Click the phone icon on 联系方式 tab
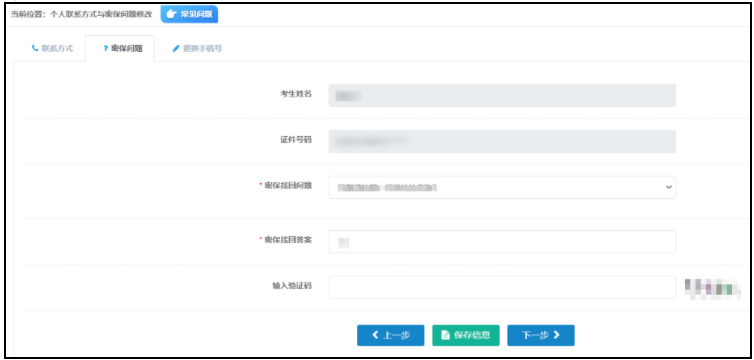The width and height of the screenshot is (754, 360). tap(35, 49)
